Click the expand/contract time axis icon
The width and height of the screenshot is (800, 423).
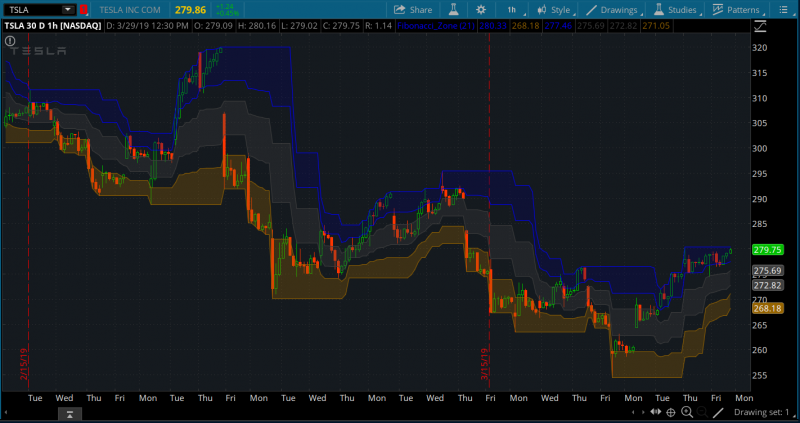656,412
